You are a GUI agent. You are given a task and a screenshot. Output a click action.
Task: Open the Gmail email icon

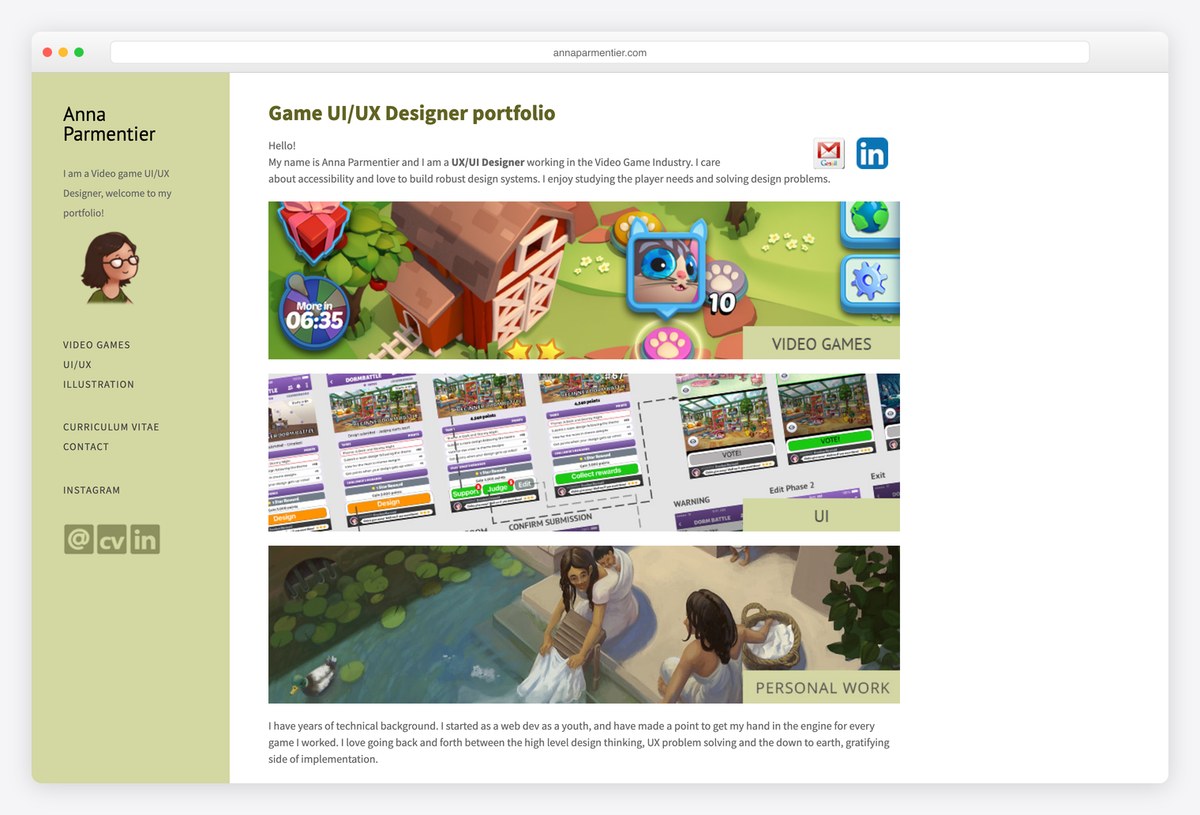tap(829, 153)
